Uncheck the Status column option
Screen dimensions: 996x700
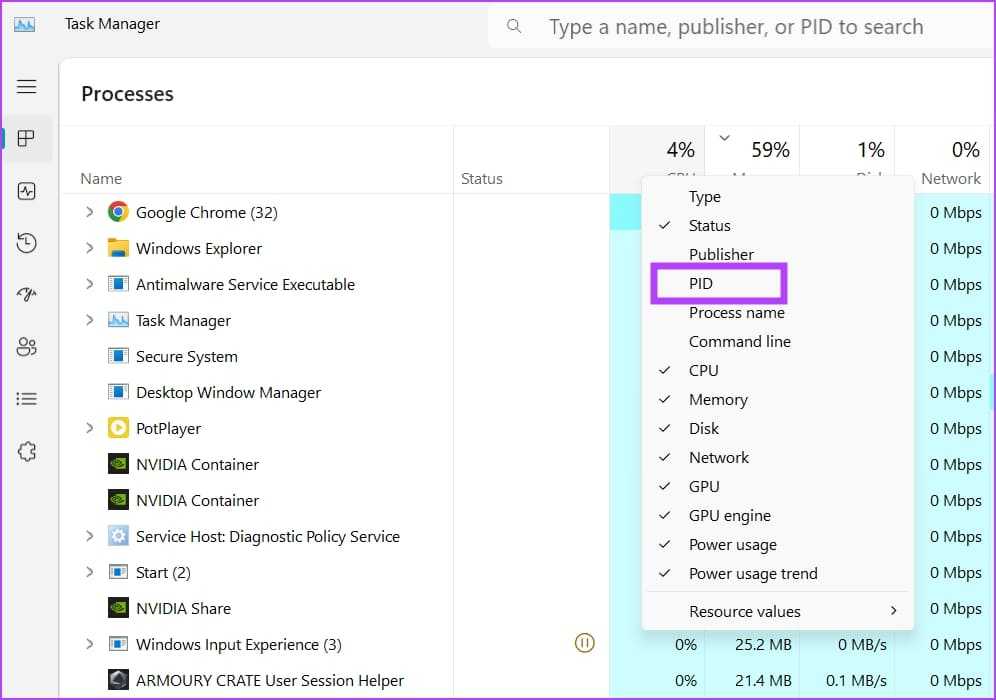(709, 226)
